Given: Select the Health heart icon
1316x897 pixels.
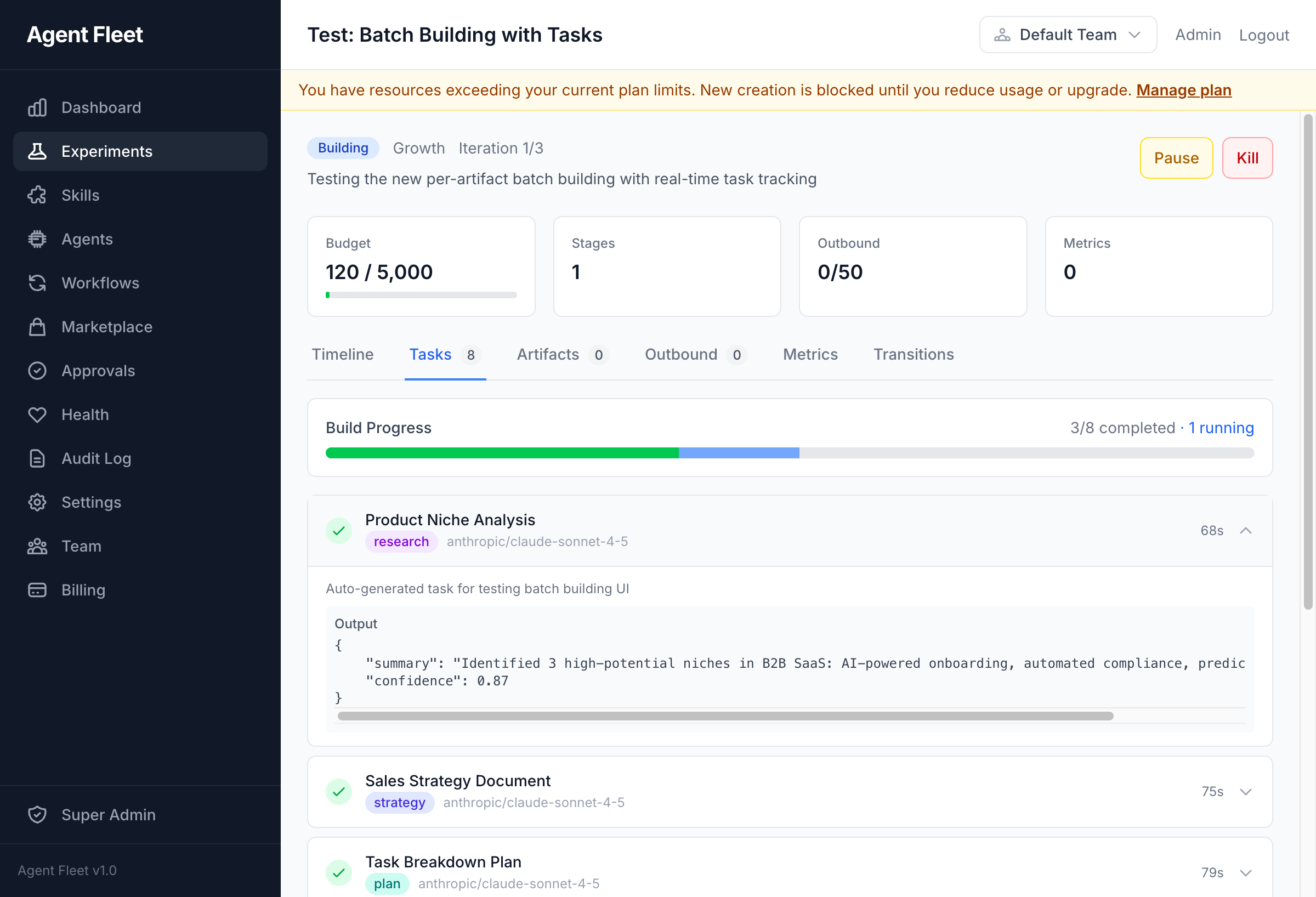Looking at the screenshot, I should [37, 414].
